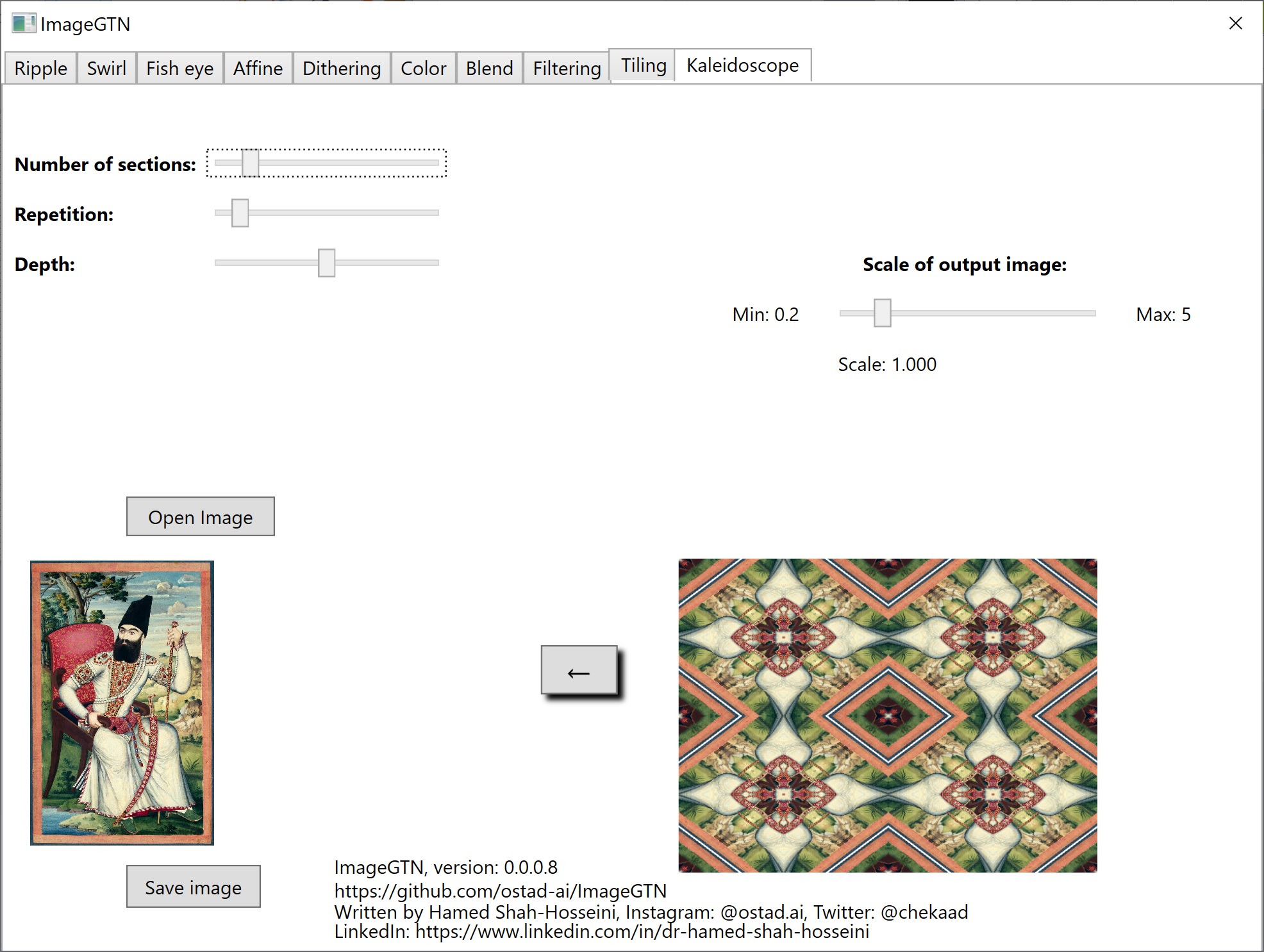Click the Repetition slider thumb

pyautogui.click(x=240, y=213)
